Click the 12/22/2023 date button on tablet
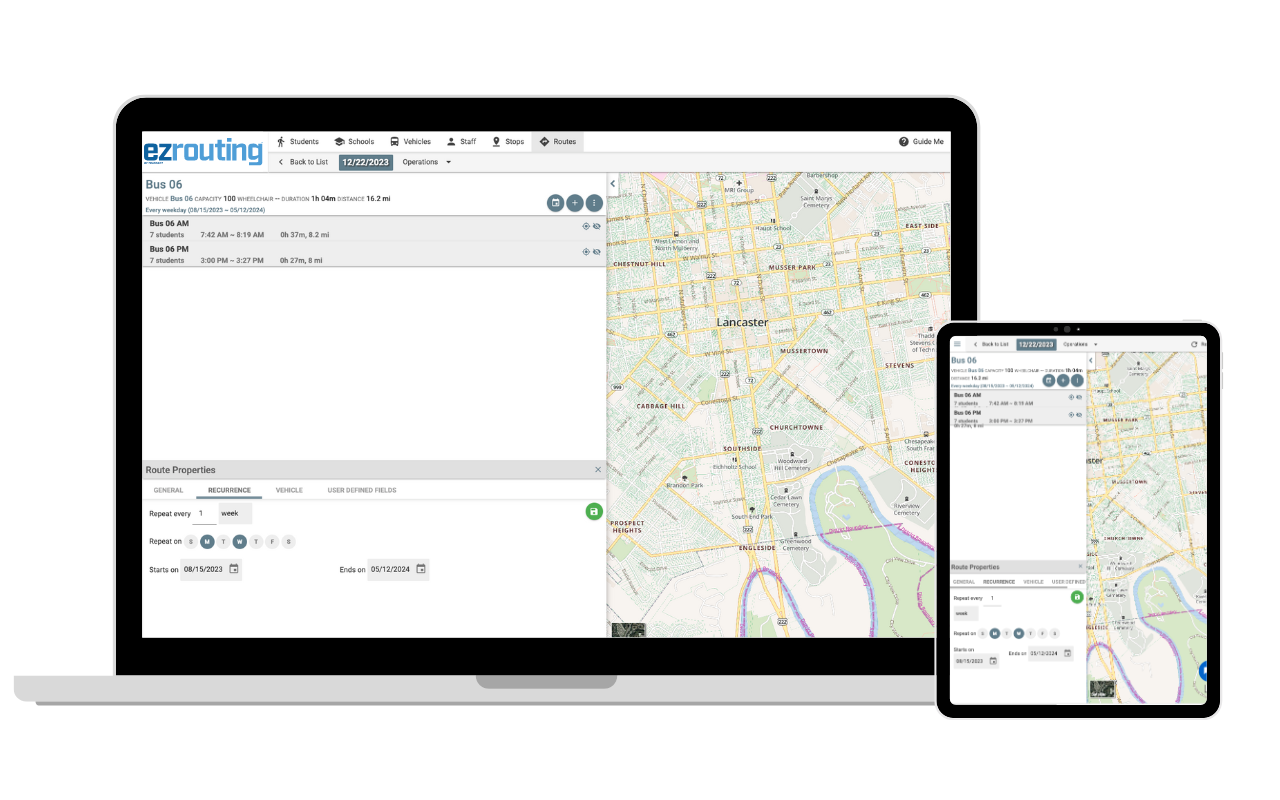The height and width of the screenshot is (800, 1280). point(1036,344)
